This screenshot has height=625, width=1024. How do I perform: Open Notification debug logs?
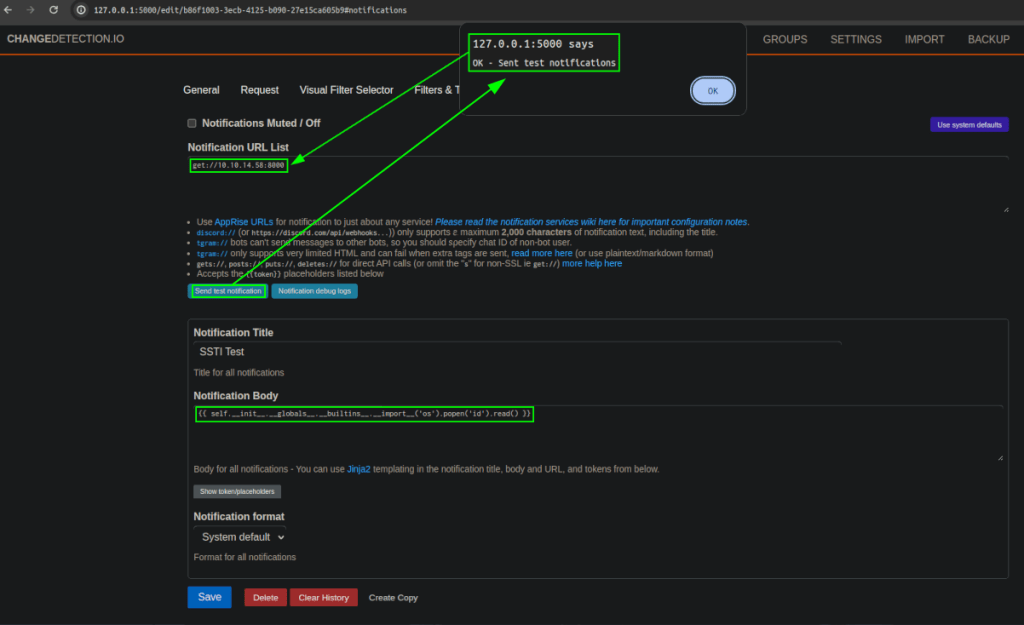tap(314, 291)
